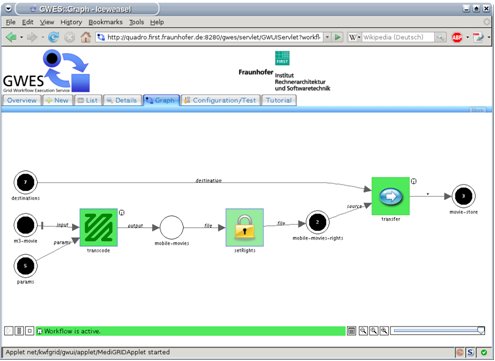Click the output edge label
Screen dimensions: 495x361
click(135, 226)
